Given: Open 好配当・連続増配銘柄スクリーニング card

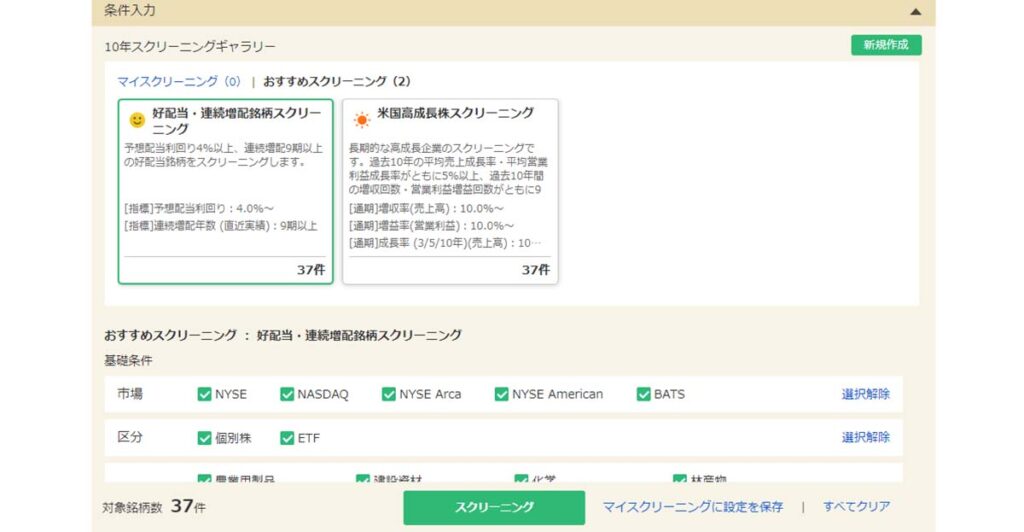Looking at the screenshot, I should tap(225, 191).
